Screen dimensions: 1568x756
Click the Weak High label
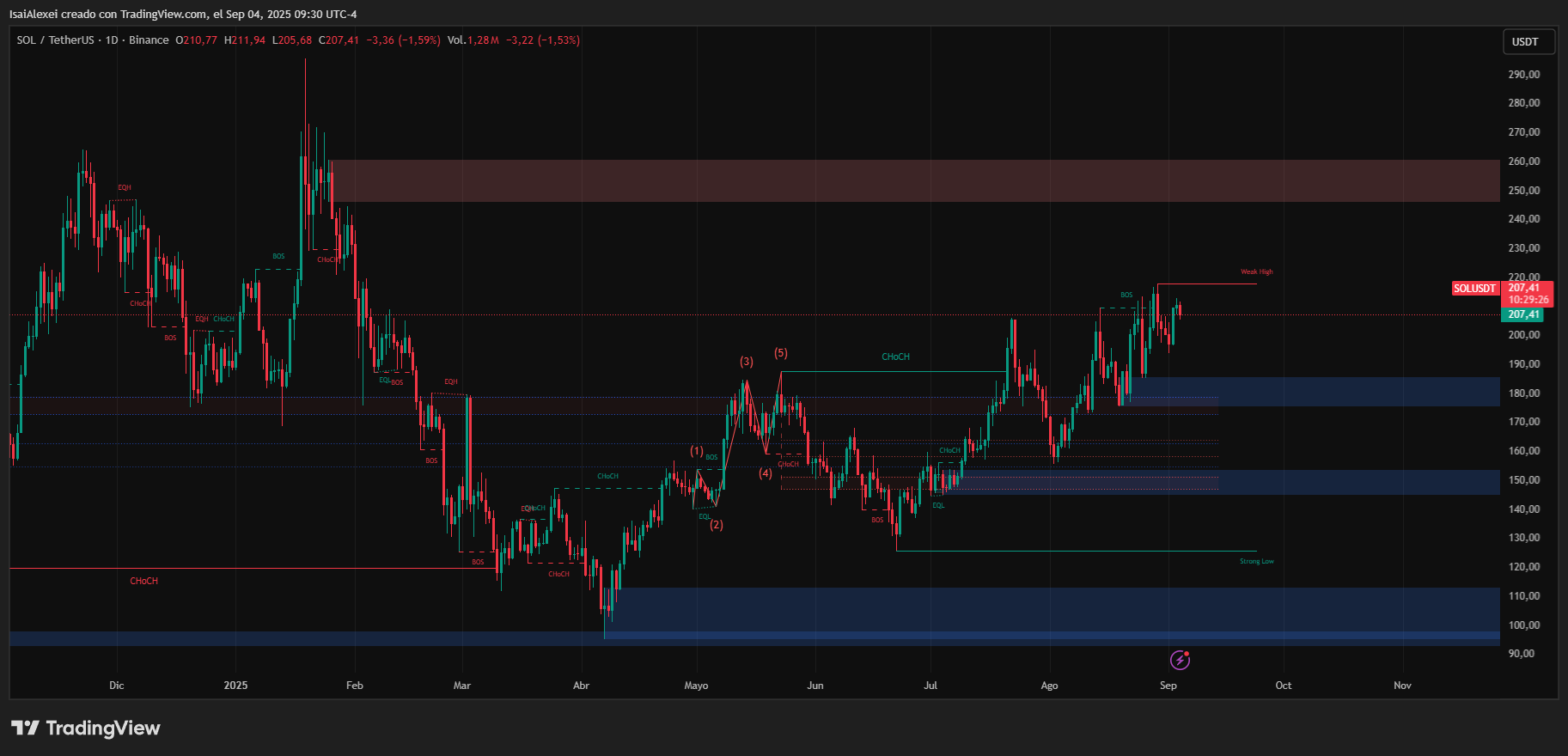point(1256,272)
